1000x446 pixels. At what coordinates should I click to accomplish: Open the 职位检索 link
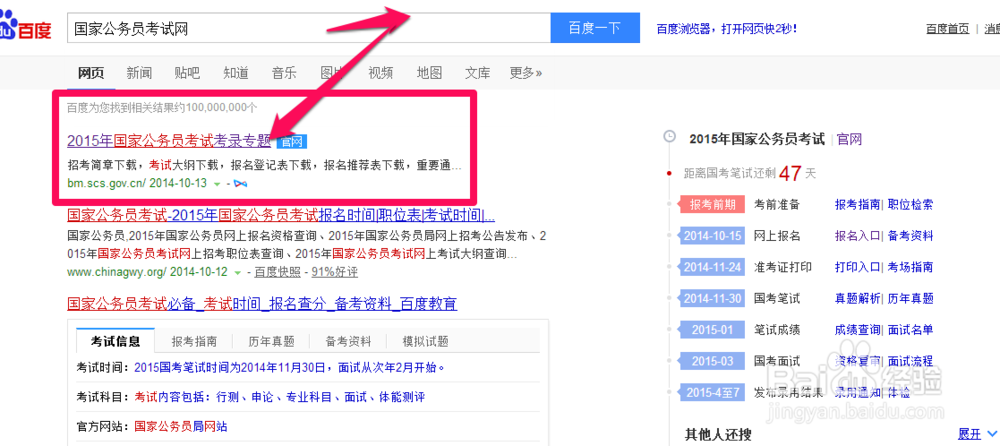tap(910, 204)
